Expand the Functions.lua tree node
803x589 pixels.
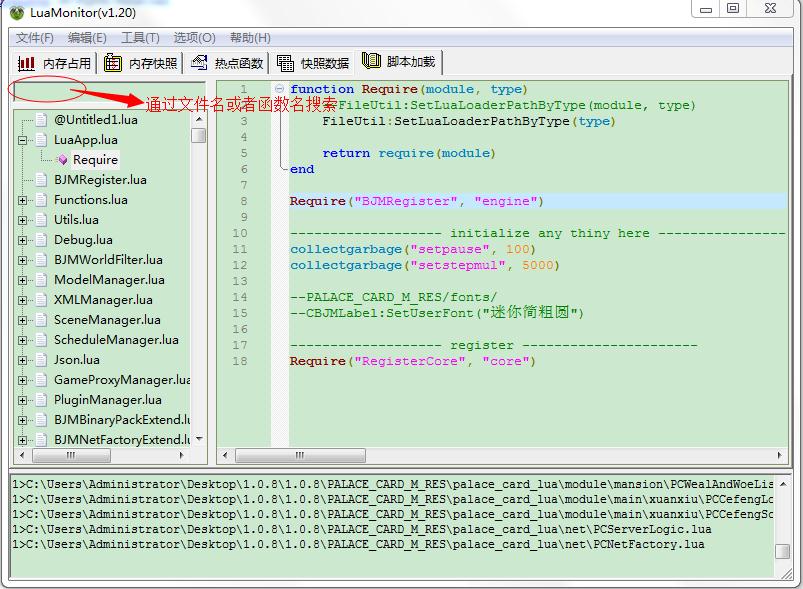click(22, 200)
